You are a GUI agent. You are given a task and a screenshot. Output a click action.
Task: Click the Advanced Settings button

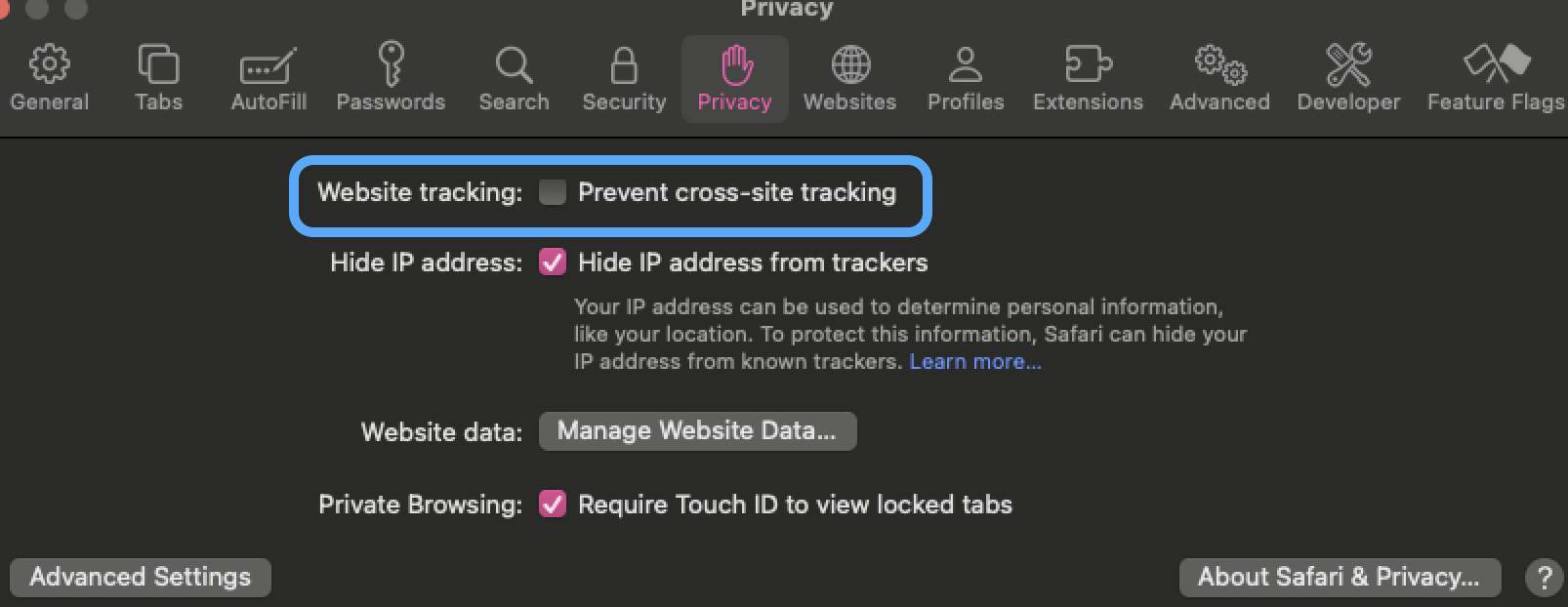pyautogui.click(x=141, y=577)
